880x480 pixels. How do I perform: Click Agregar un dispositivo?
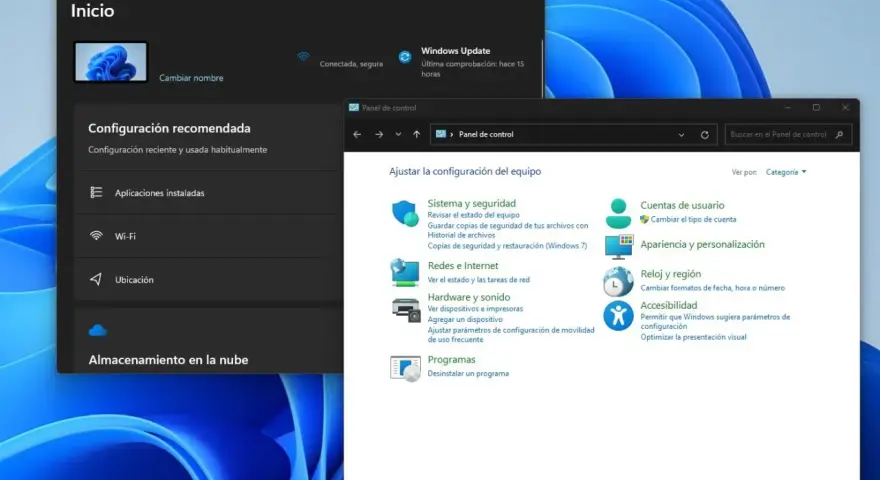[x=465, y=319]
